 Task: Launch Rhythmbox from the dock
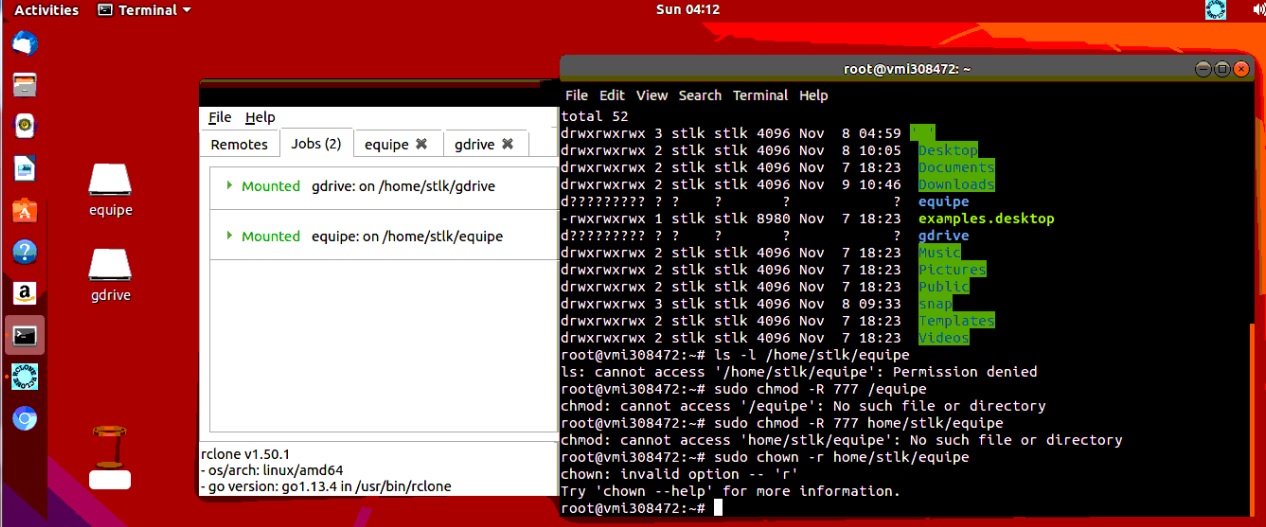tap(25, 126)
